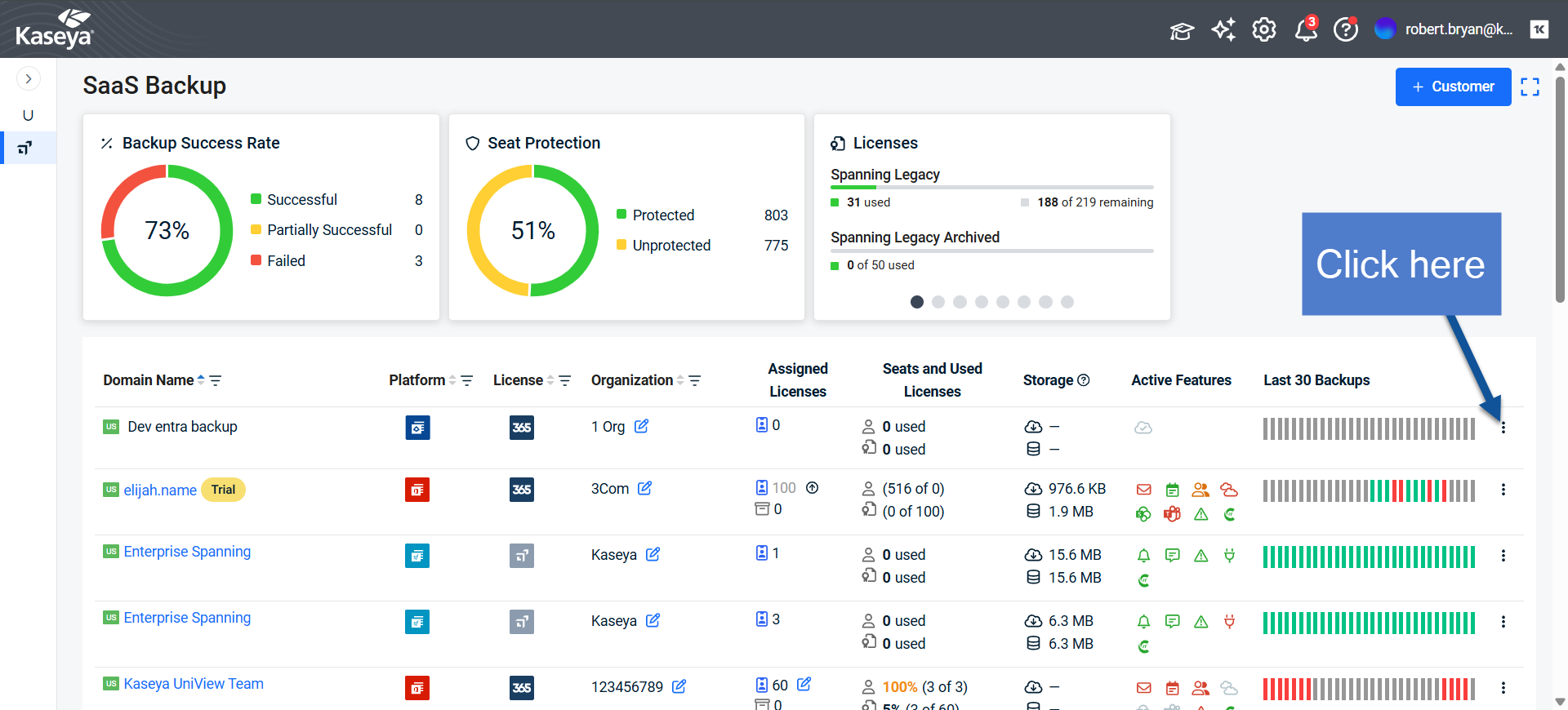Open settings gear in top bar
The height and width of the screenshot is (710, 1568).
1264,30
